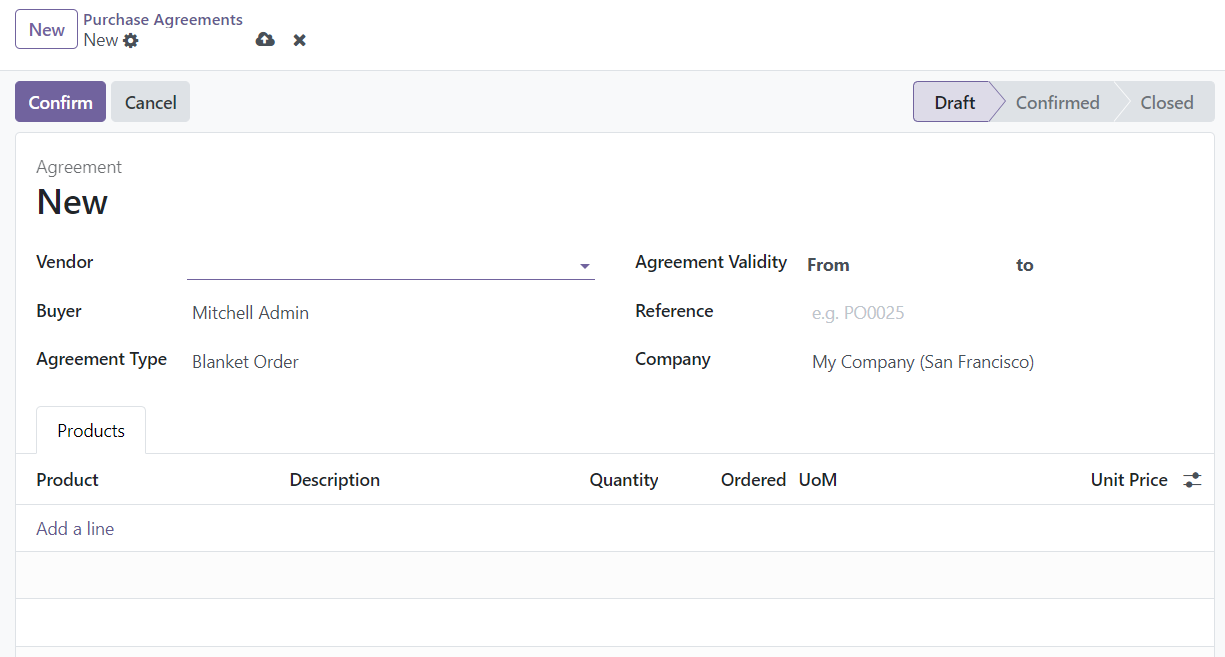
Task: Click the Quantity column header
Action: click(x=624, y=480)
